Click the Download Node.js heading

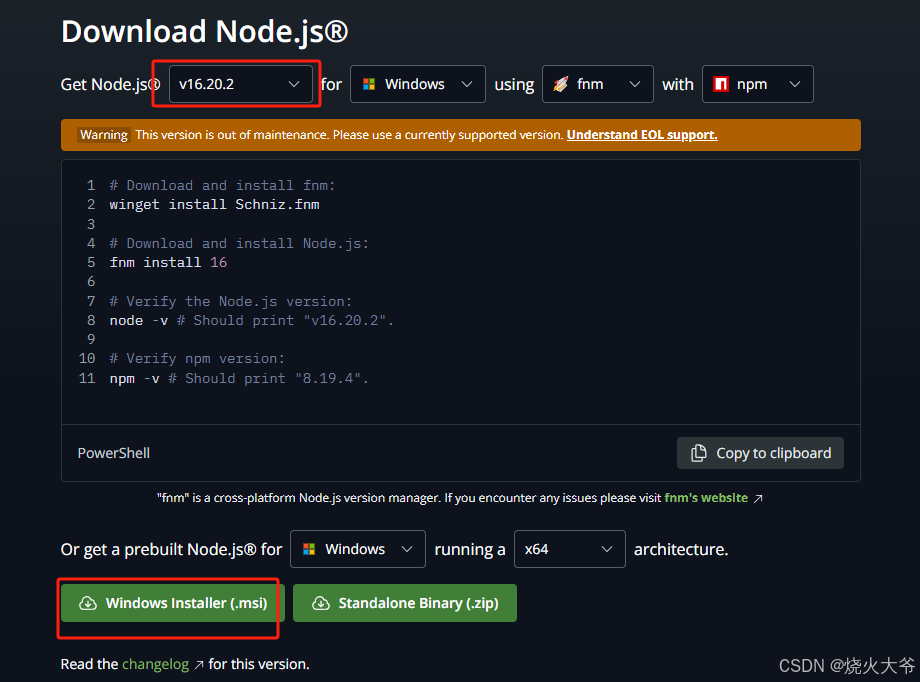[205, 32]
